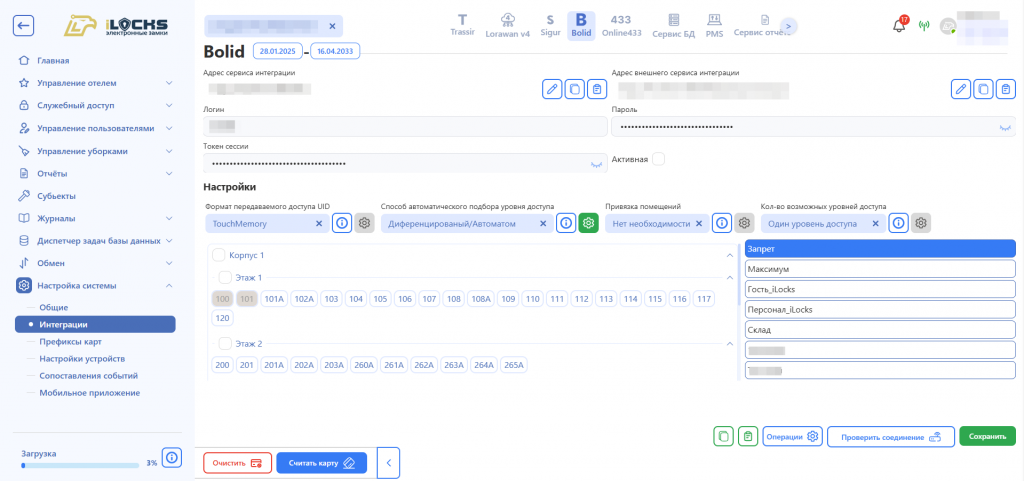The width and height of the screenshot is (1024, 481).
Task: Open info for number of access levels
Action: tap(899, 223)
